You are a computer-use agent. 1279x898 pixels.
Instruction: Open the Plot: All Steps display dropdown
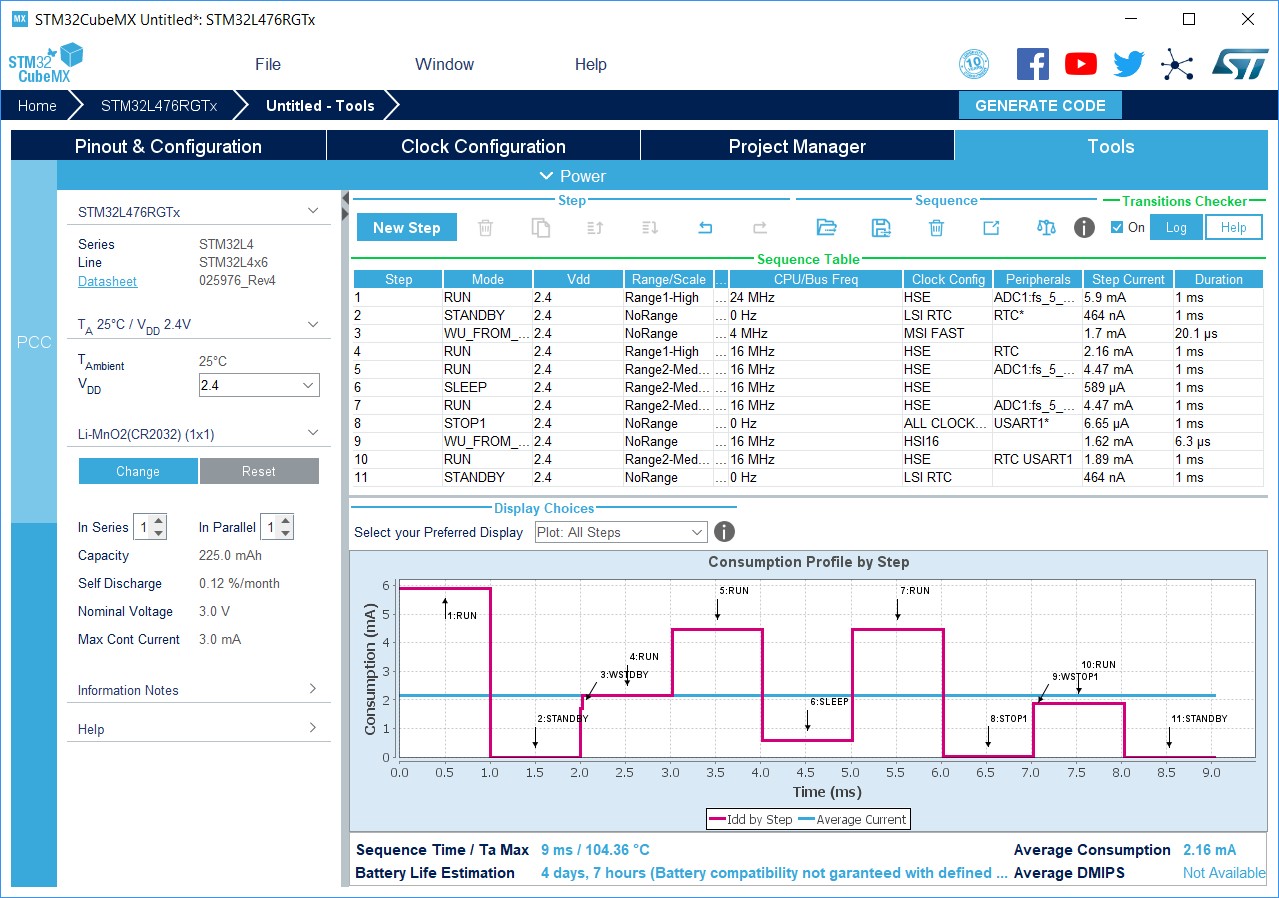tap(621, 532)
